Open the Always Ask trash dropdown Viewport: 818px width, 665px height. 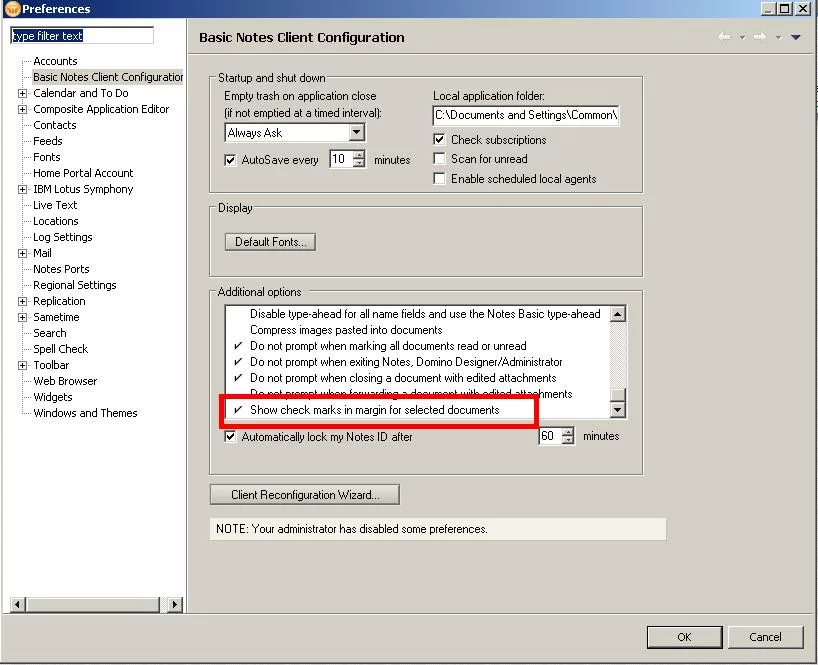coord(357,133)
